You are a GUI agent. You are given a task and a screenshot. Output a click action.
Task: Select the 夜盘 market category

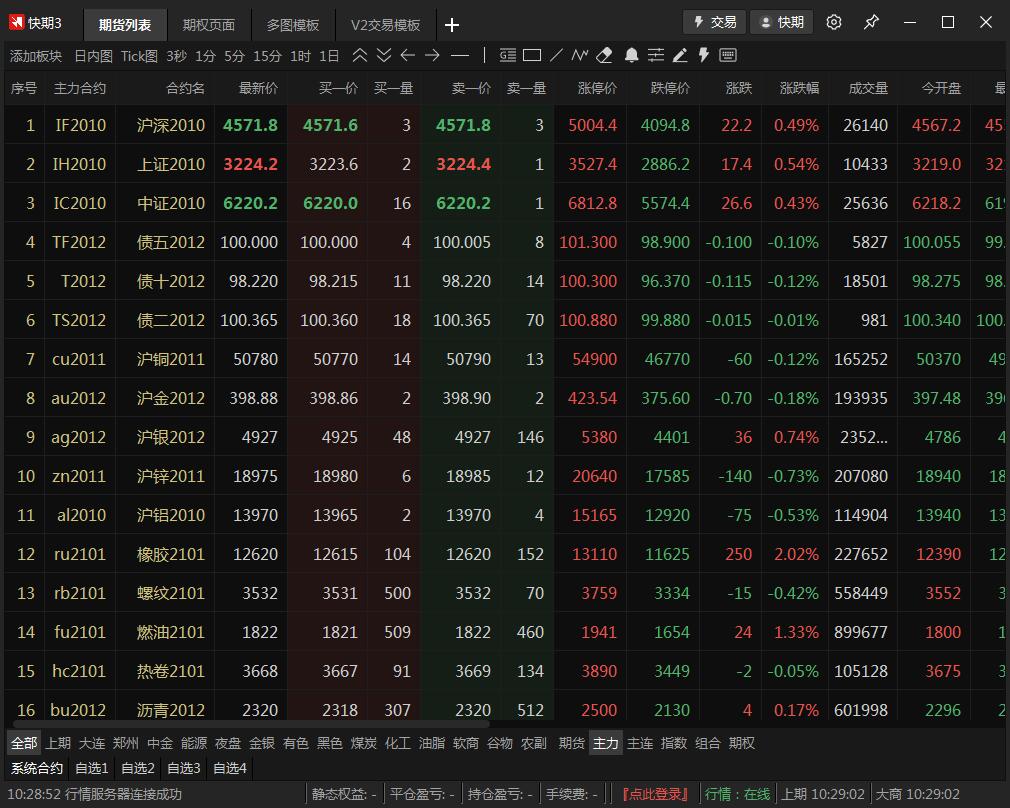[x=228, y=744]
